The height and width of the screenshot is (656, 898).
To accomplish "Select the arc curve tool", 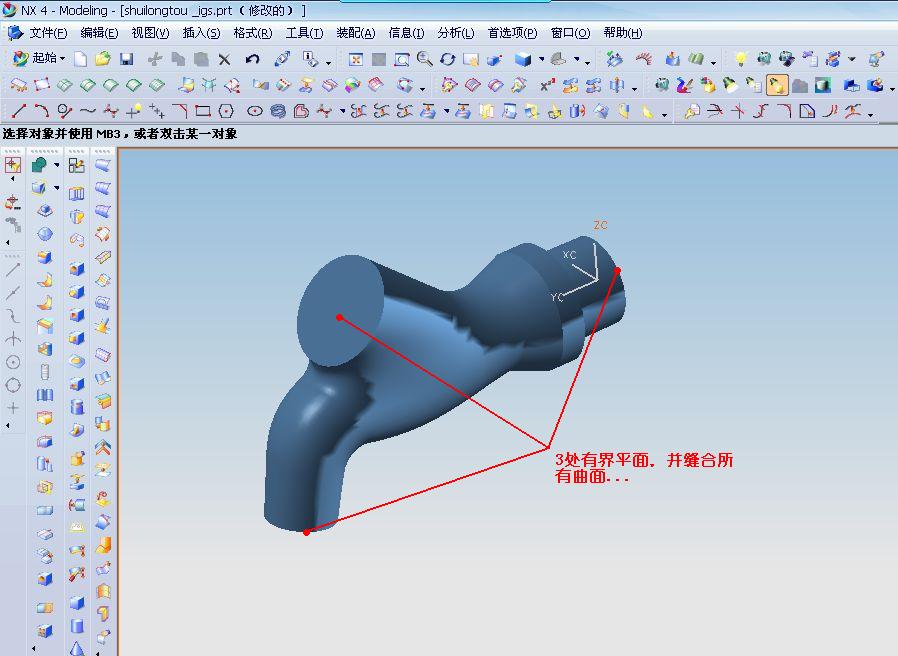I will pyautogui.click(x=41, y=111).
